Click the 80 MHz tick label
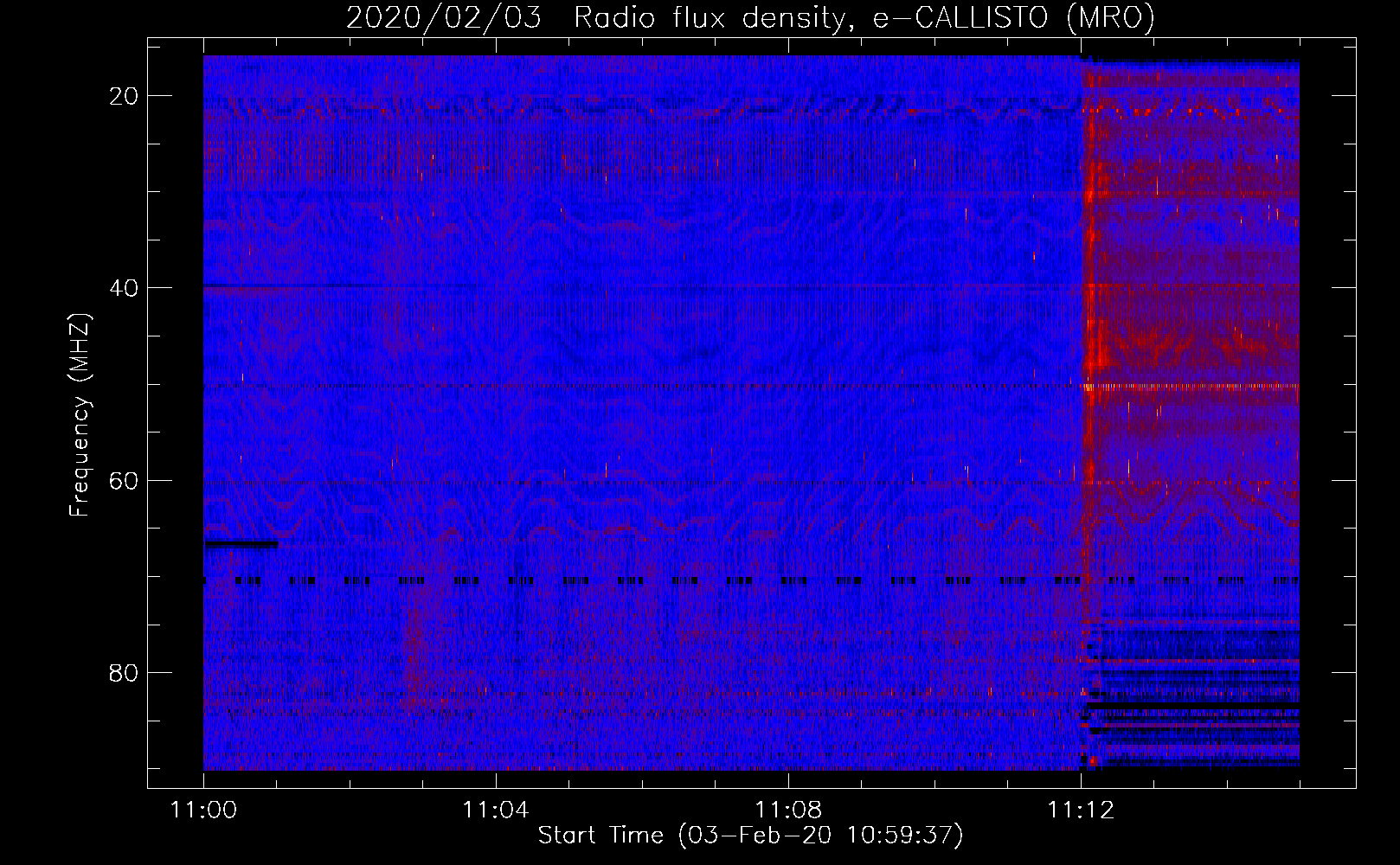The width and height of the screenshot is (1400, 865). [125, 672]
